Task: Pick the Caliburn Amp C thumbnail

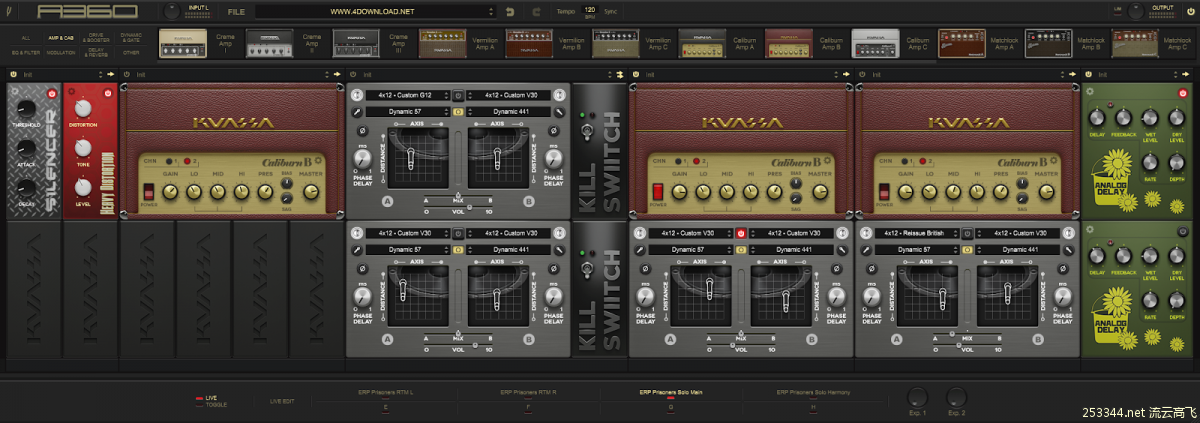Action: 875,43
